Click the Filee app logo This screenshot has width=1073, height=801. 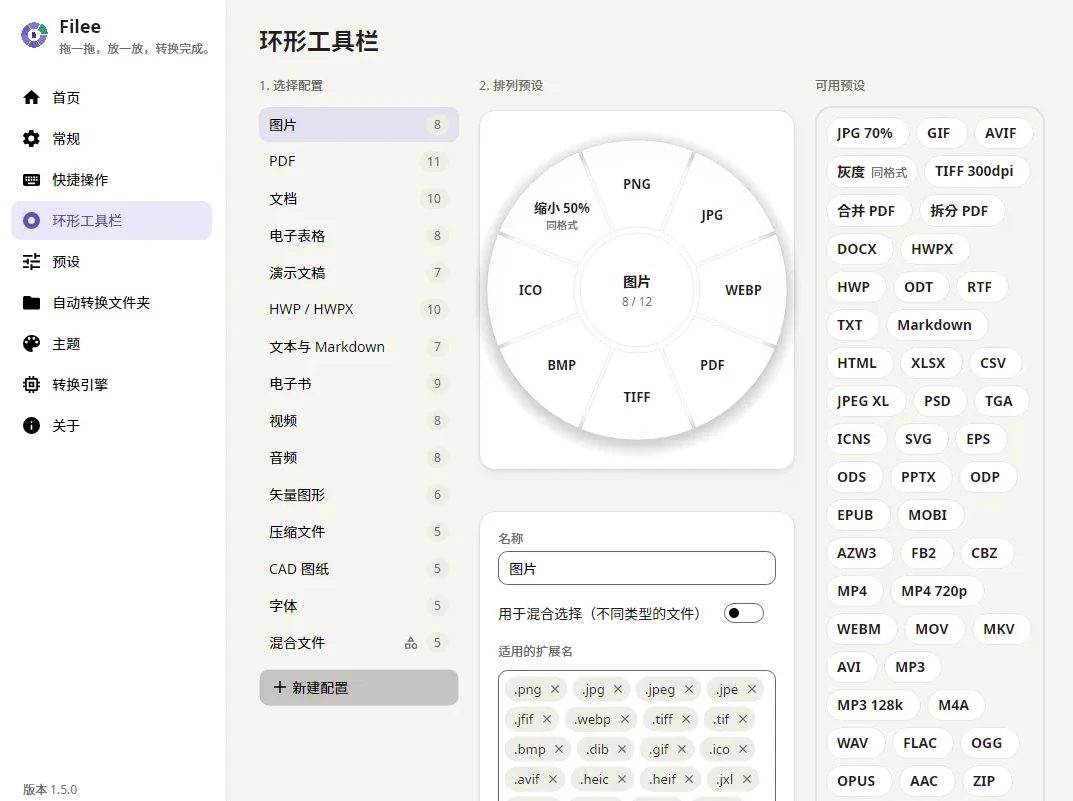pyautogui.click(x=34, y=35)
